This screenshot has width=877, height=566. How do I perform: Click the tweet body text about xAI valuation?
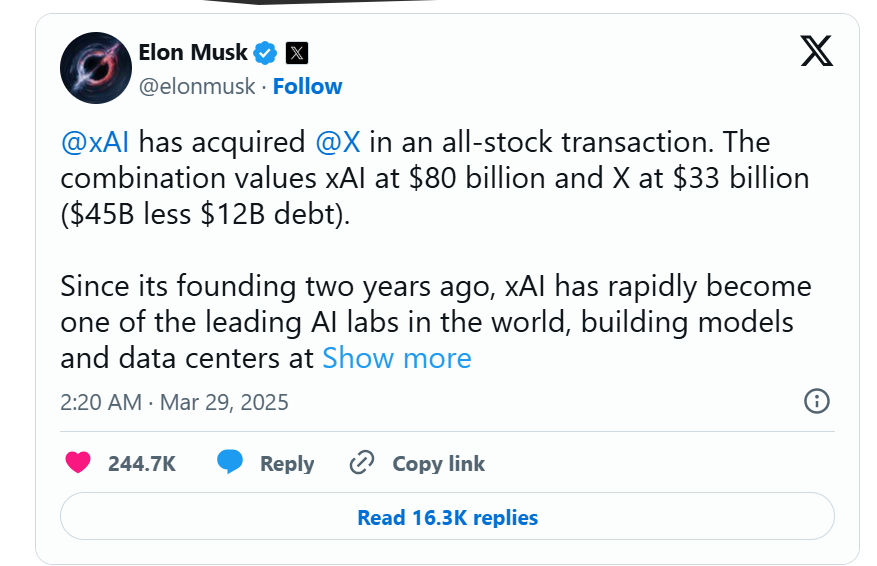(x=435, y=178)
